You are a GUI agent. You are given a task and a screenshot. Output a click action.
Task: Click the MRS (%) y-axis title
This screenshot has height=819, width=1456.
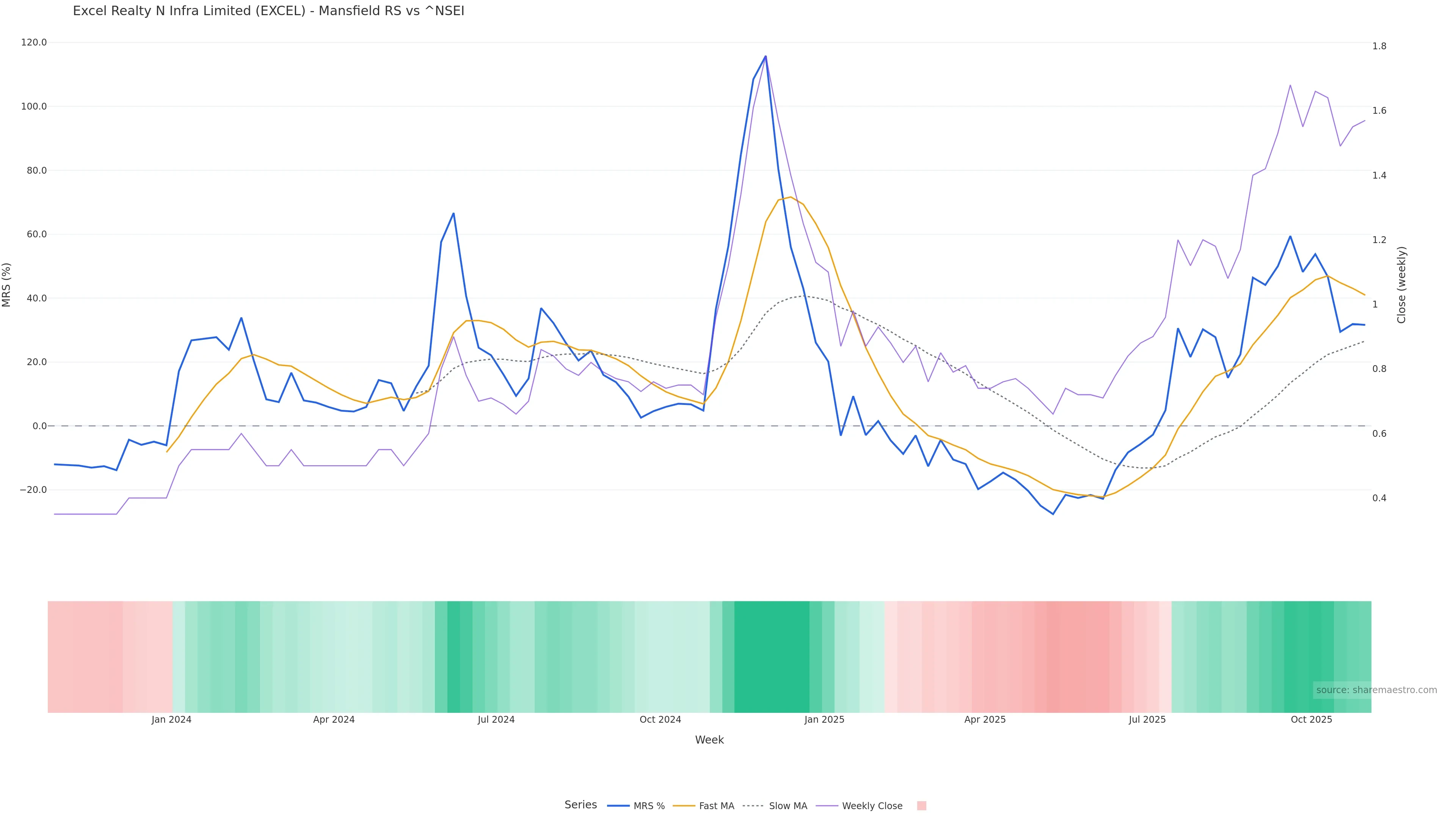coord(7,285)
